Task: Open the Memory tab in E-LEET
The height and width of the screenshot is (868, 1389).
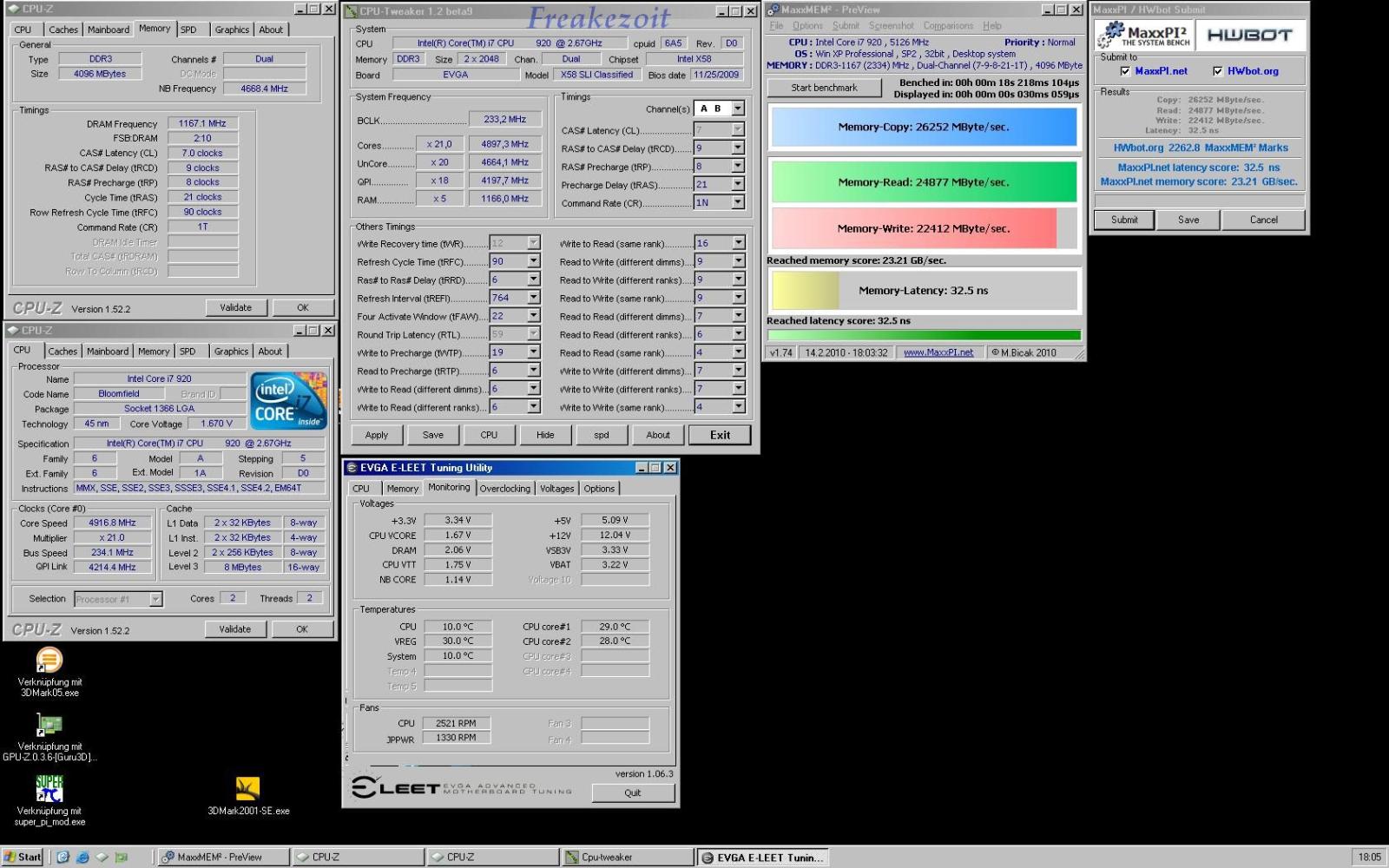Action: [403, 489]
